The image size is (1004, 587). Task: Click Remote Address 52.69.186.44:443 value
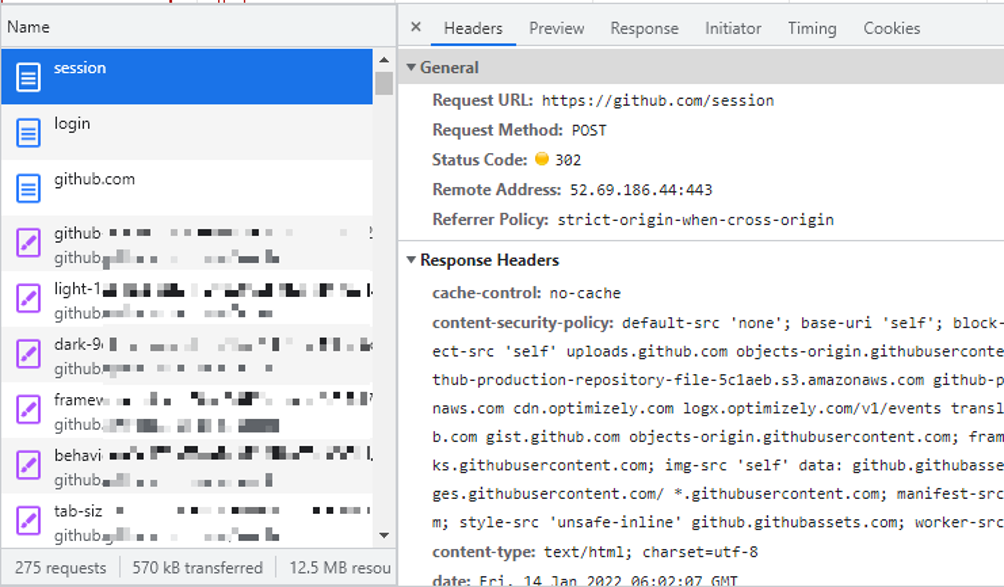click(641, 190)
